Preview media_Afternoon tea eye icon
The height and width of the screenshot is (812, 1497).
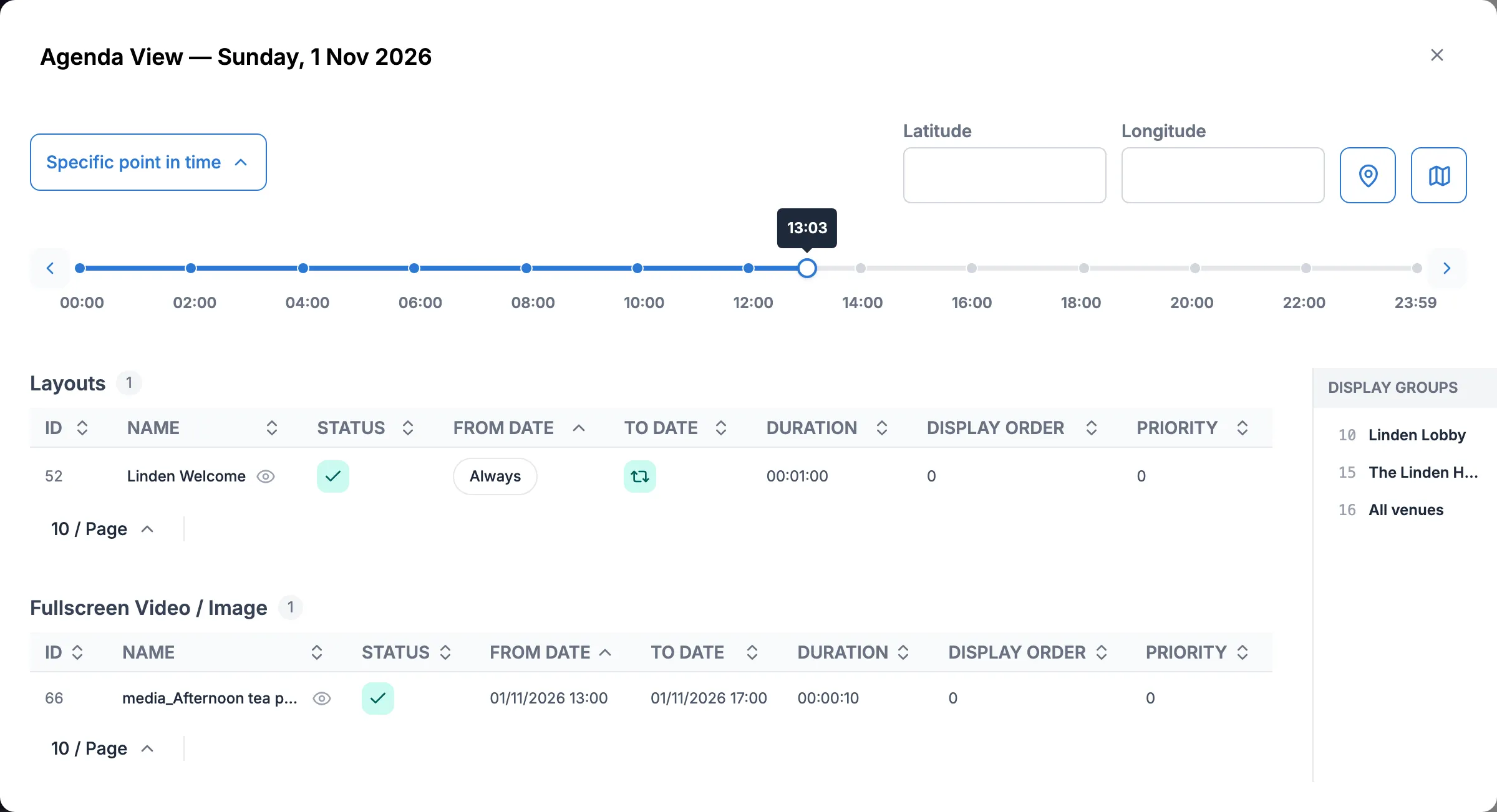coord(322,698)
